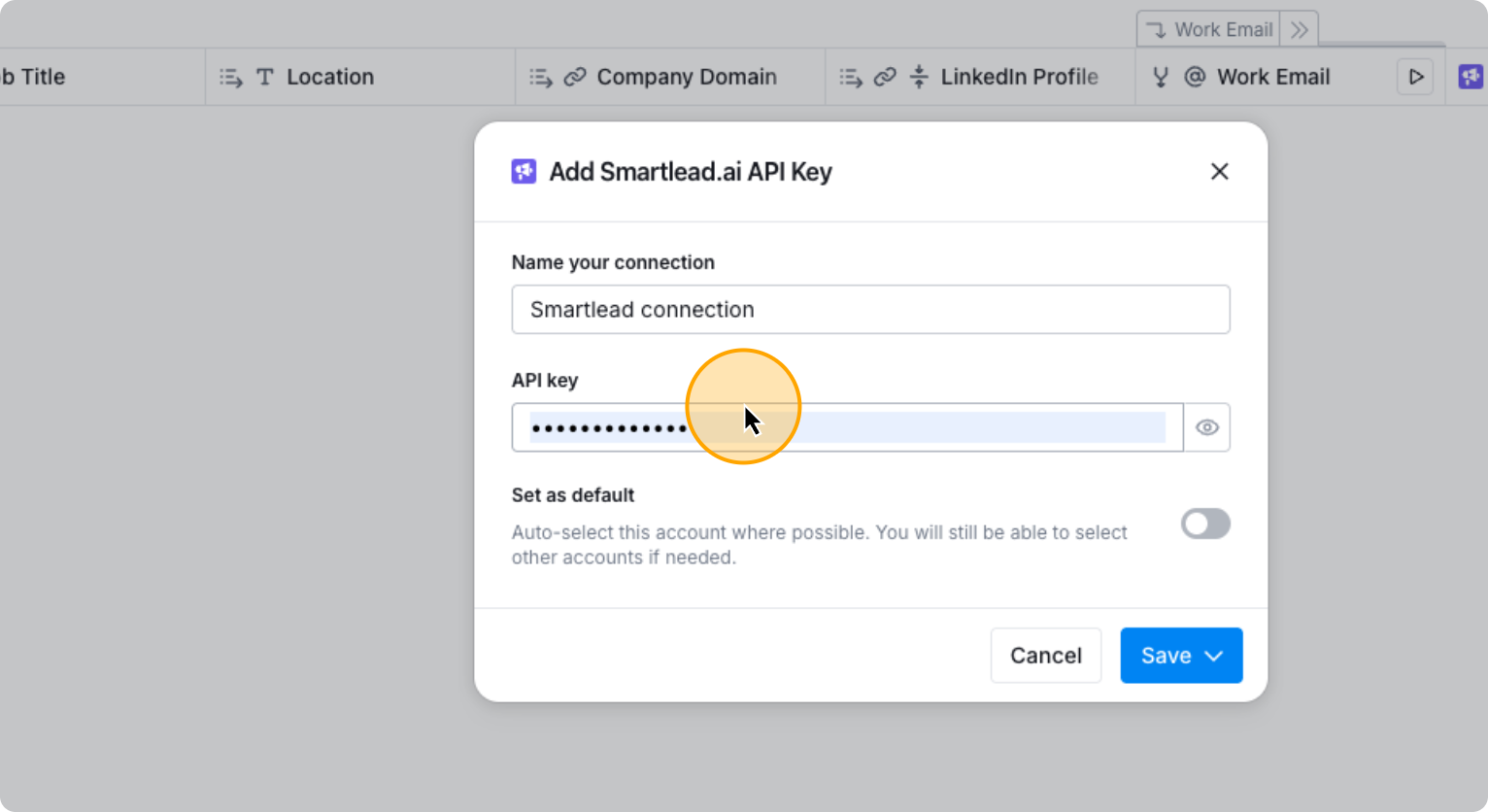The image size is (1488, 812).
Task: Click the Location column header
Action: click(x=330, y=77)
